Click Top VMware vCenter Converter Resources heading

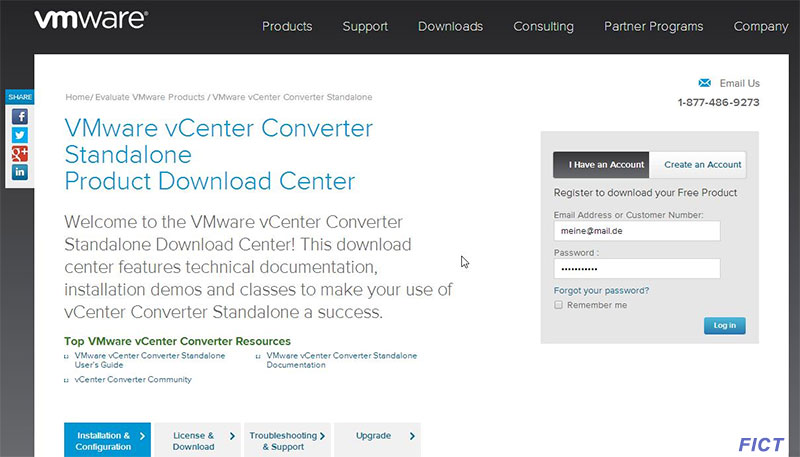point(177,341)
